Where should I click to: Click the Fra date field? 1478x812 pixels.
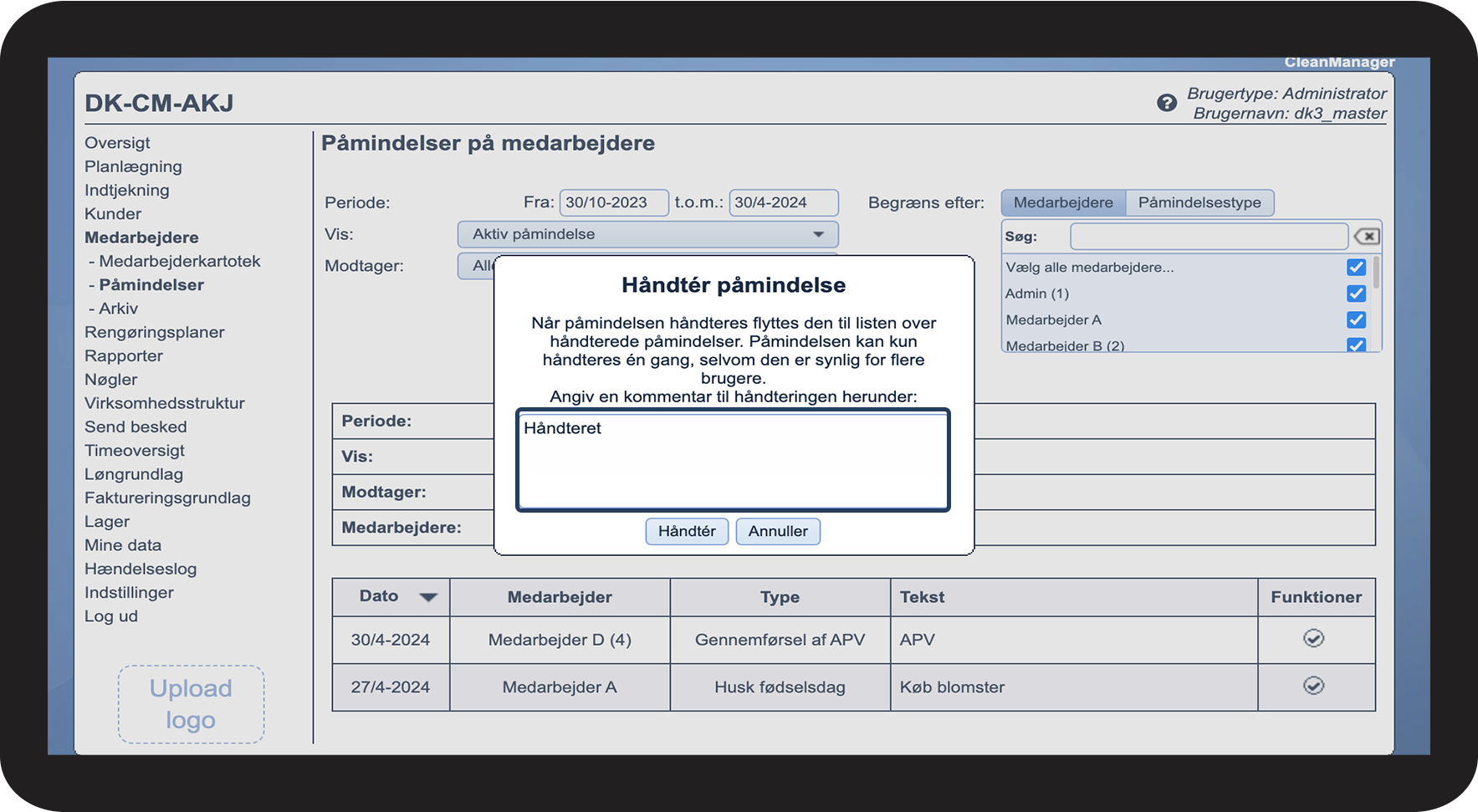[x=613, y=202]
